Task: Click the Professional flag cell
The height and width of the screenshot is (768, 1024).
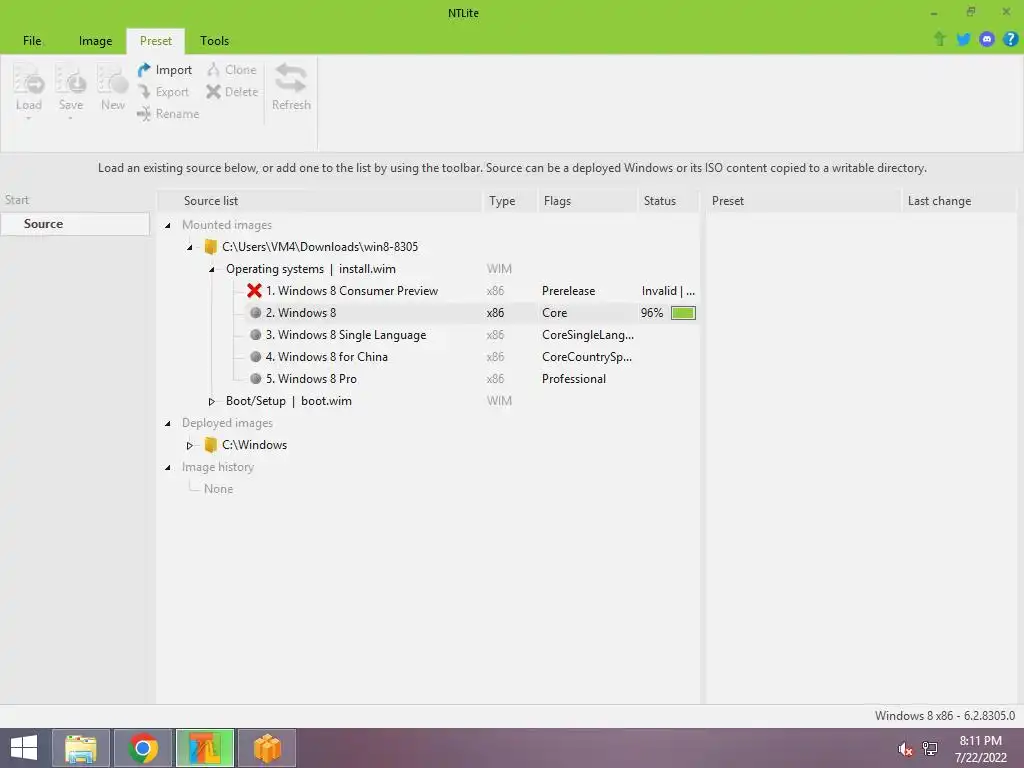Action: click(x=574, y=379)
